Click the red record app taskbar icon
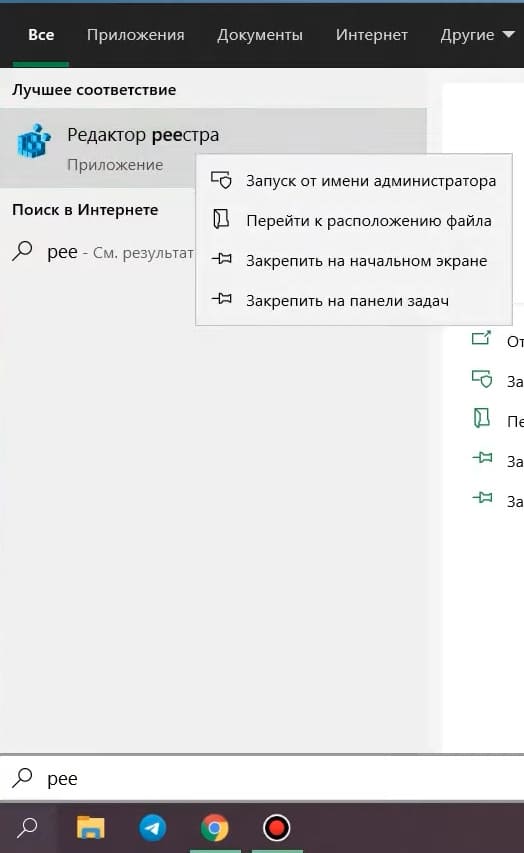 [276, 828]
